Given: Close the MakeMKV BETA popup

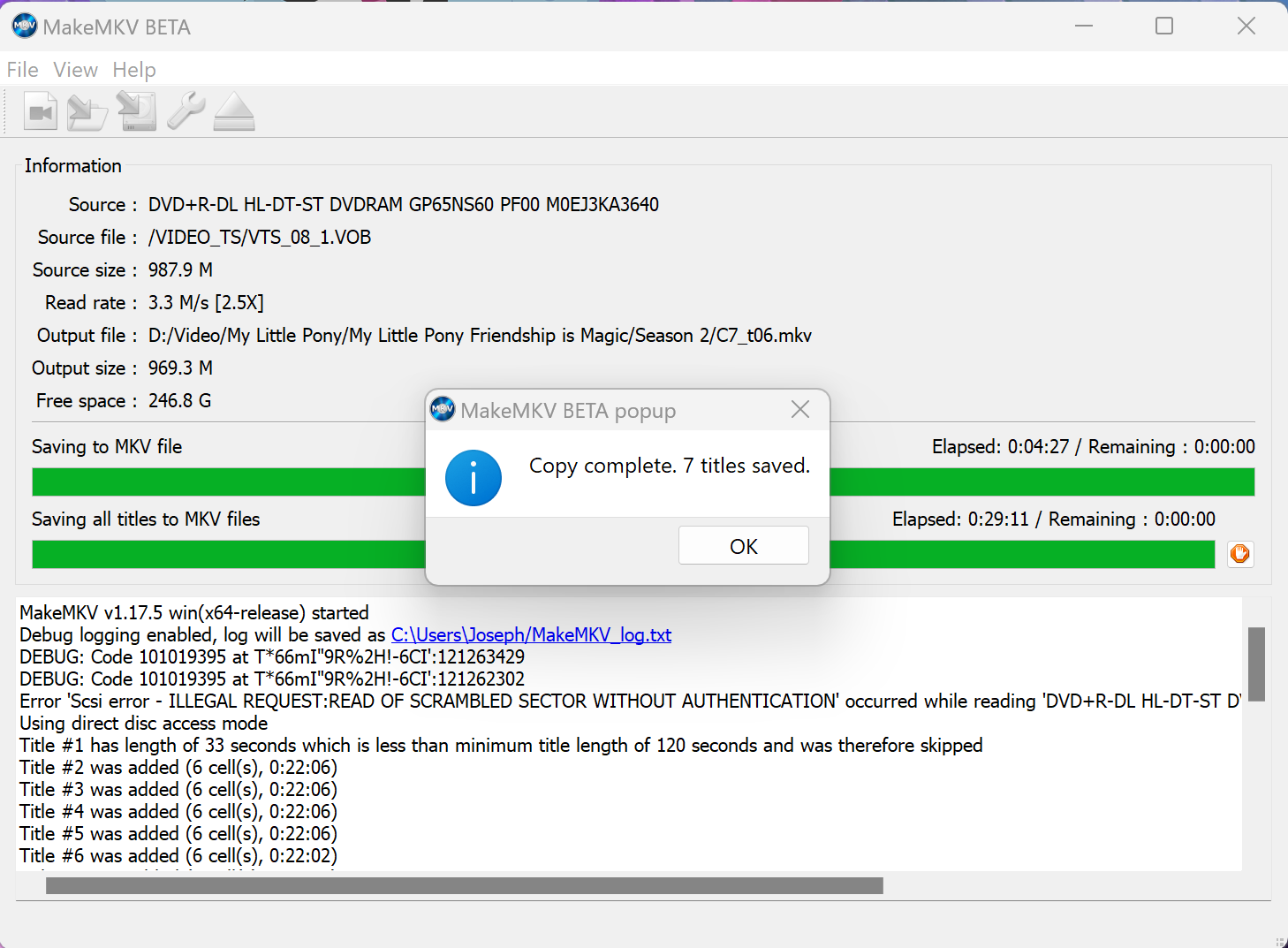Looking at the screenshot, I should (800, 410).
